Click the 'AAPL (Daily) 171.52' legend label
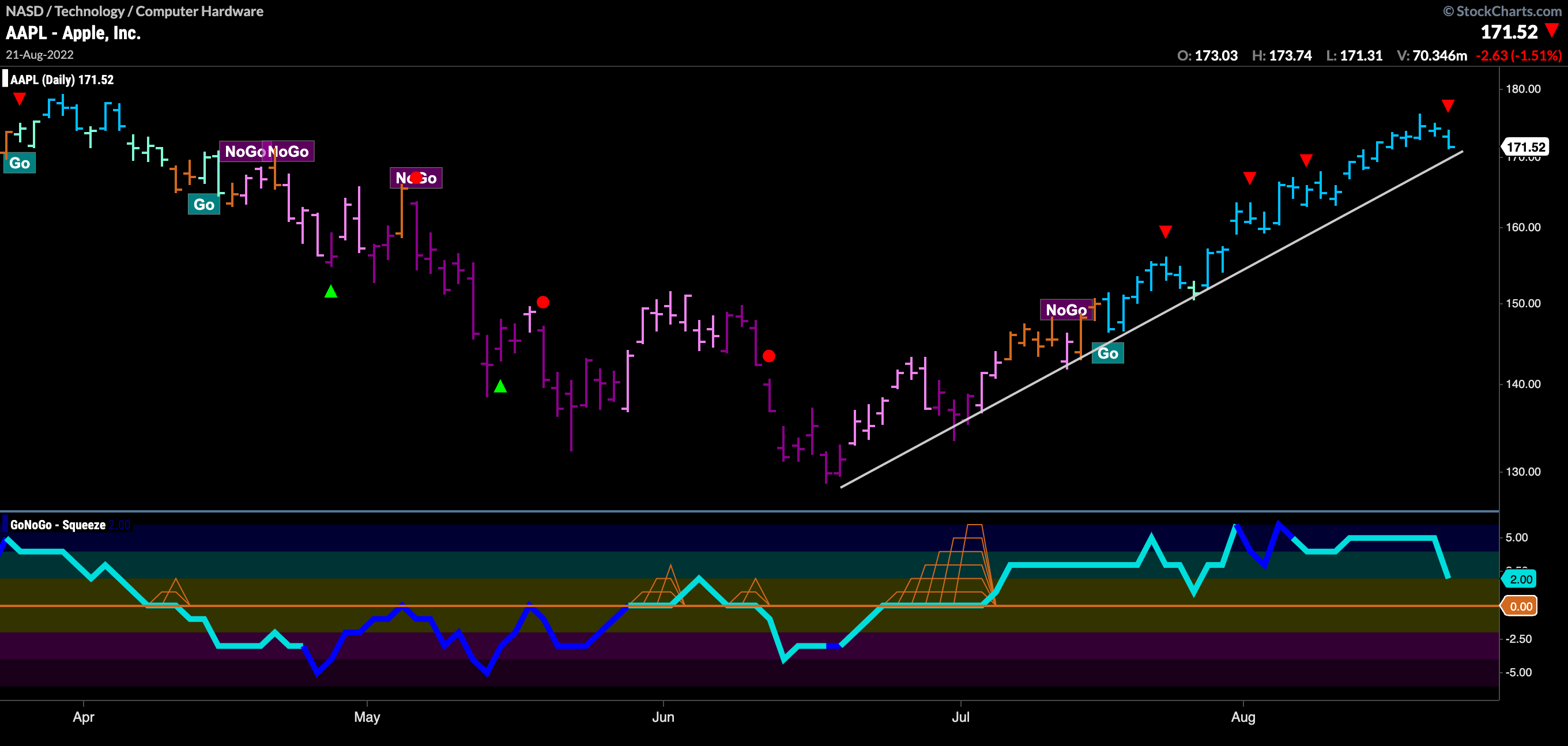This screenshot has width=1568, height=746. coord(62,80)
